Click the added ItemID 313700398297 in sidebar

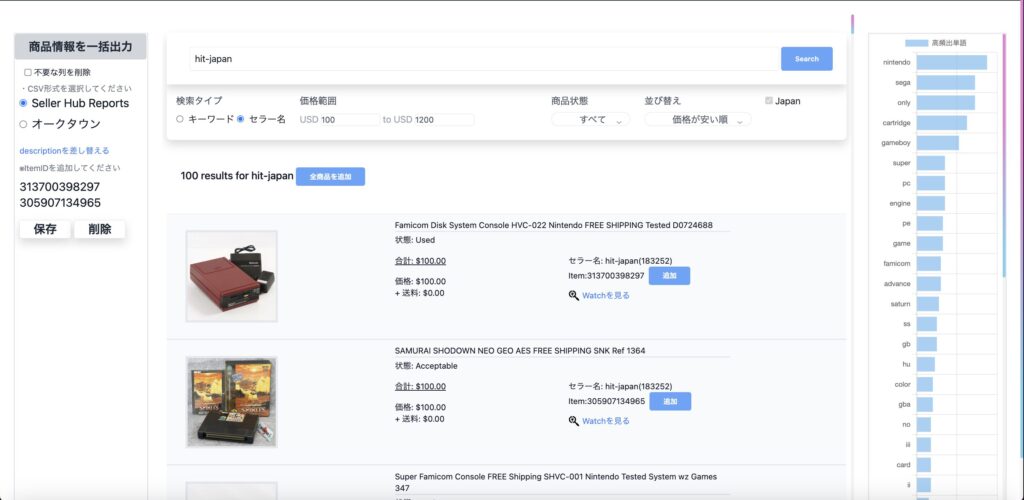(60, 187)
